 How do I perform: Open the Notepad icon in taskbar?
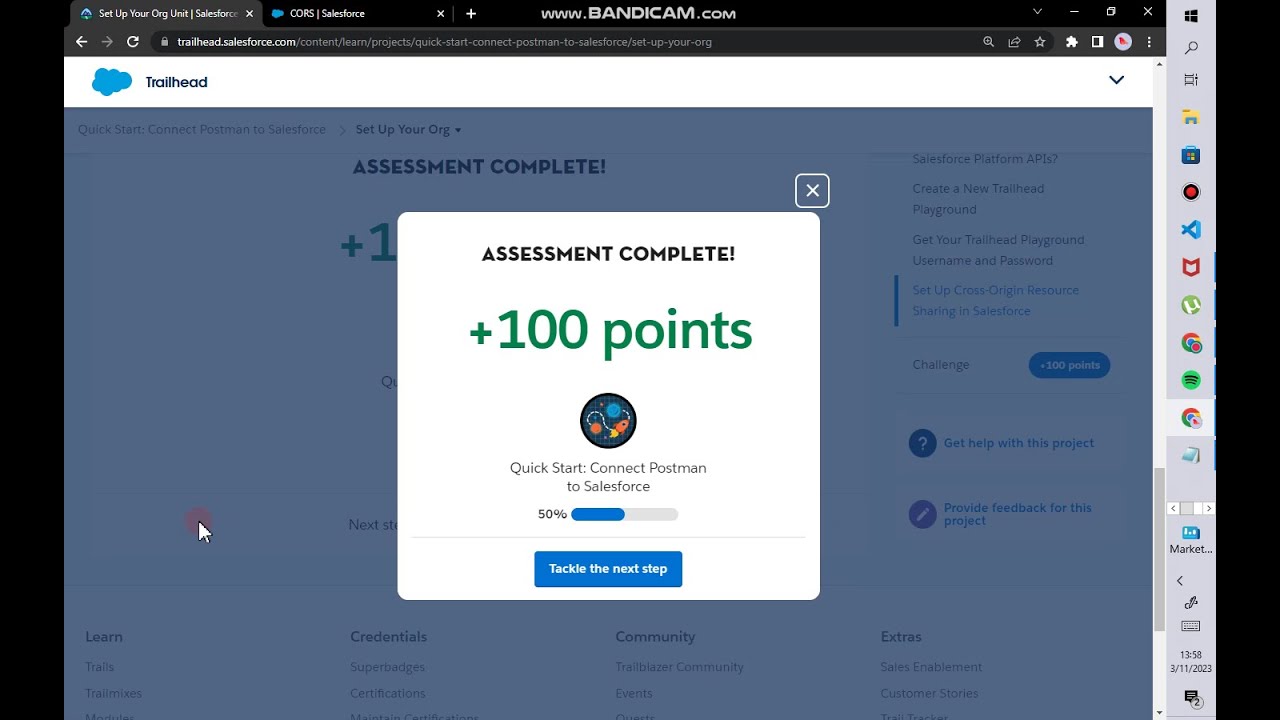point(1190,455)
